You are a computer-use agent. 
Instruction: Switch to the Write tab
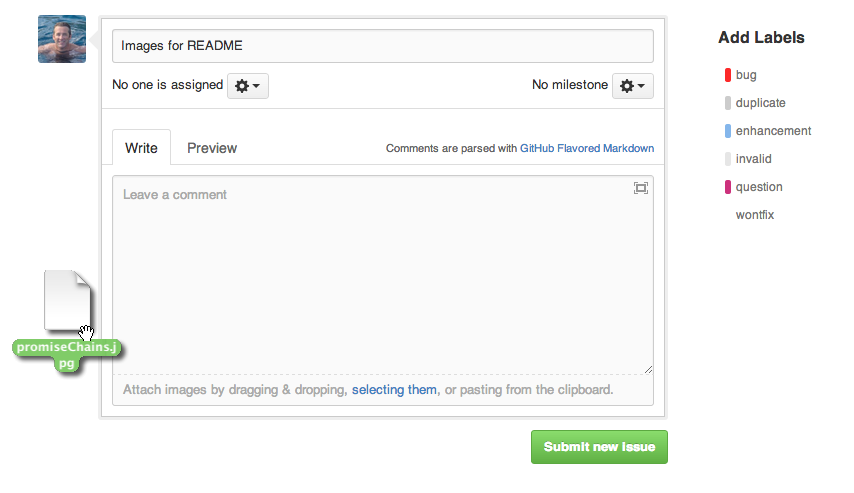[141, 148]
